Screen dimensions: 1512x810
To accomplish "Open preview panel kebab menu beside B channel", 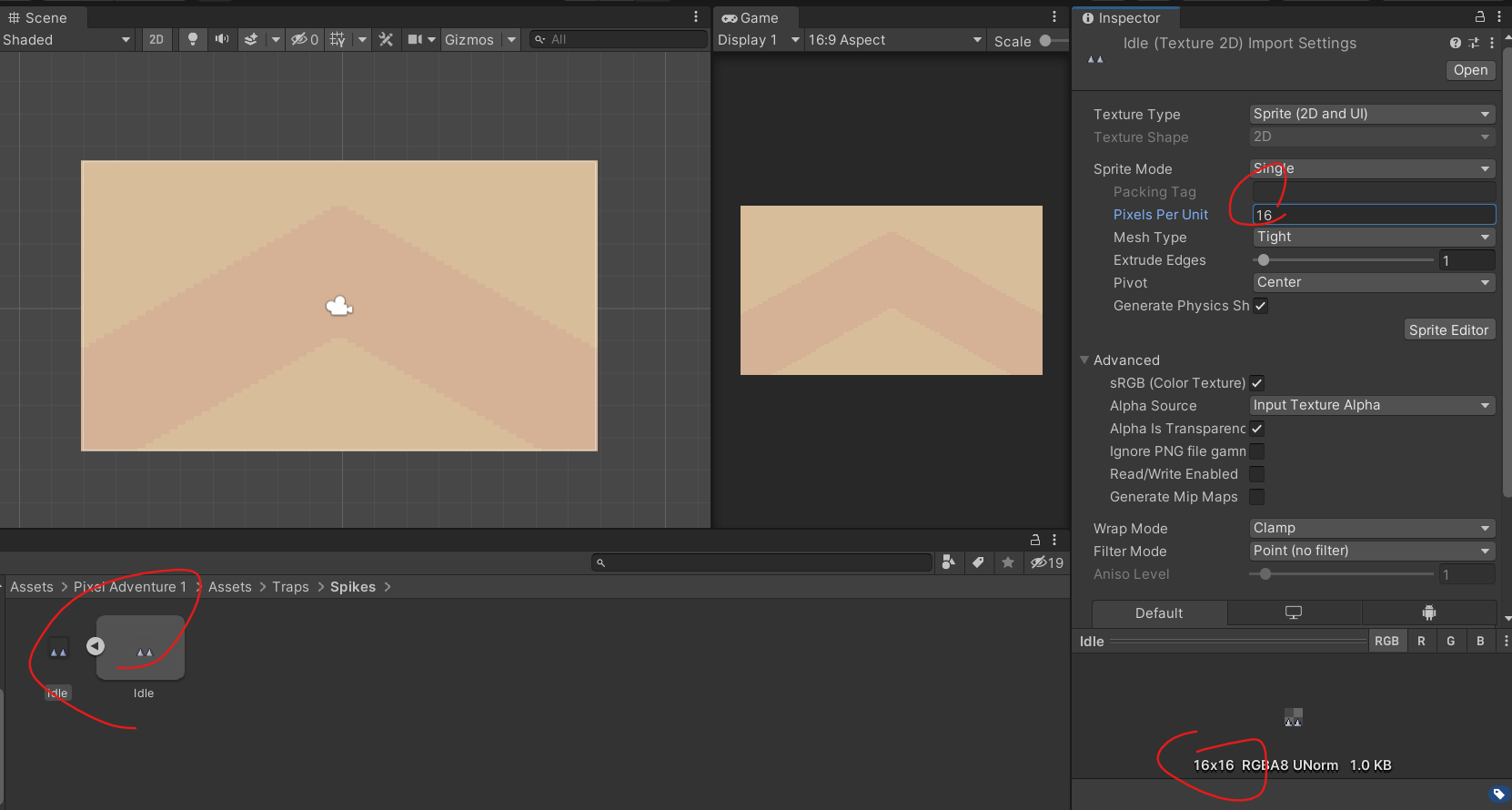I will coord(1506,641).
